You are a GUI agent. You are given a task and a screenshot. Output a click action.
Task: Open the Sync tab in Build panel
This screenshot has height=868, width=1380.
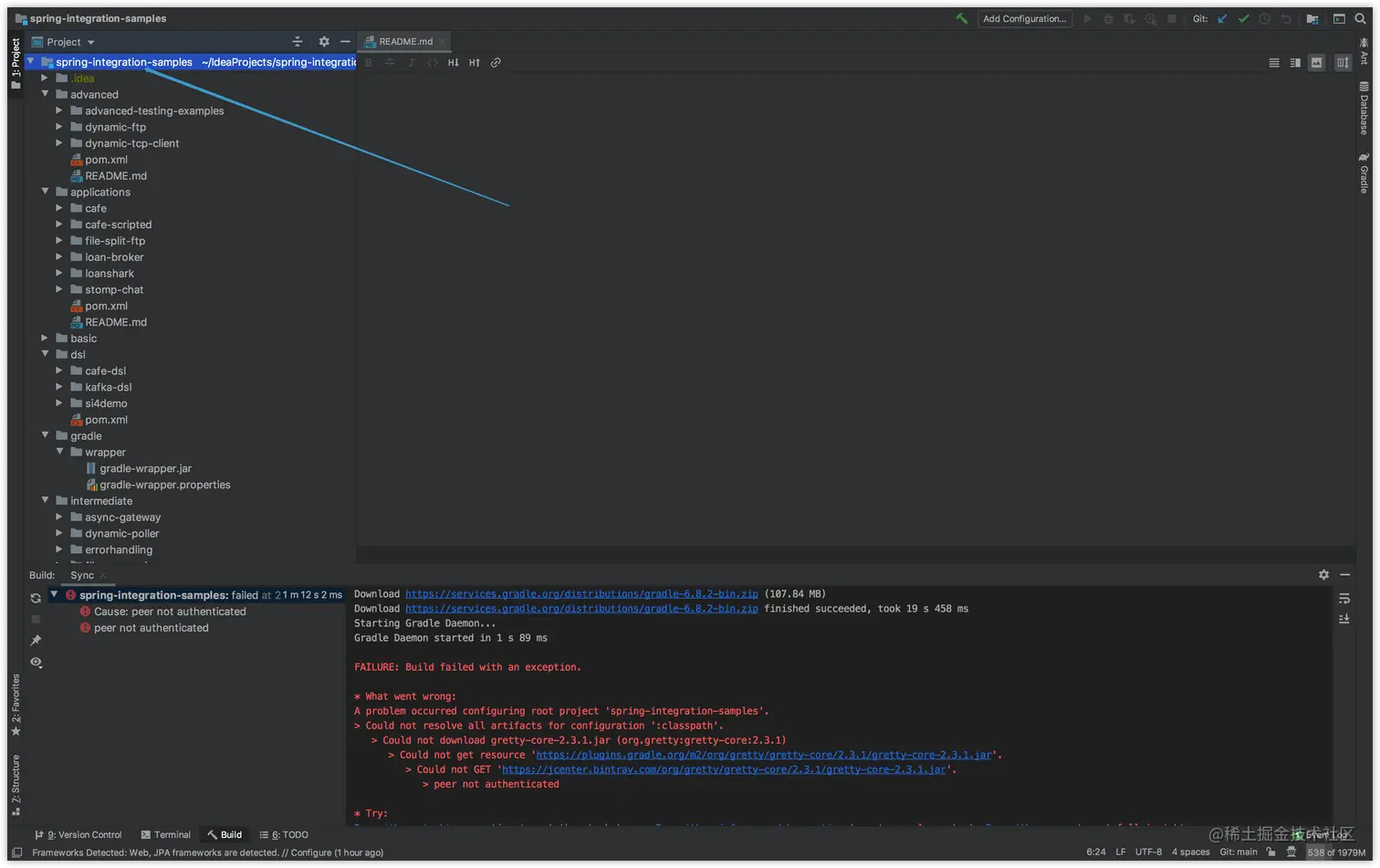click(82, 575)
